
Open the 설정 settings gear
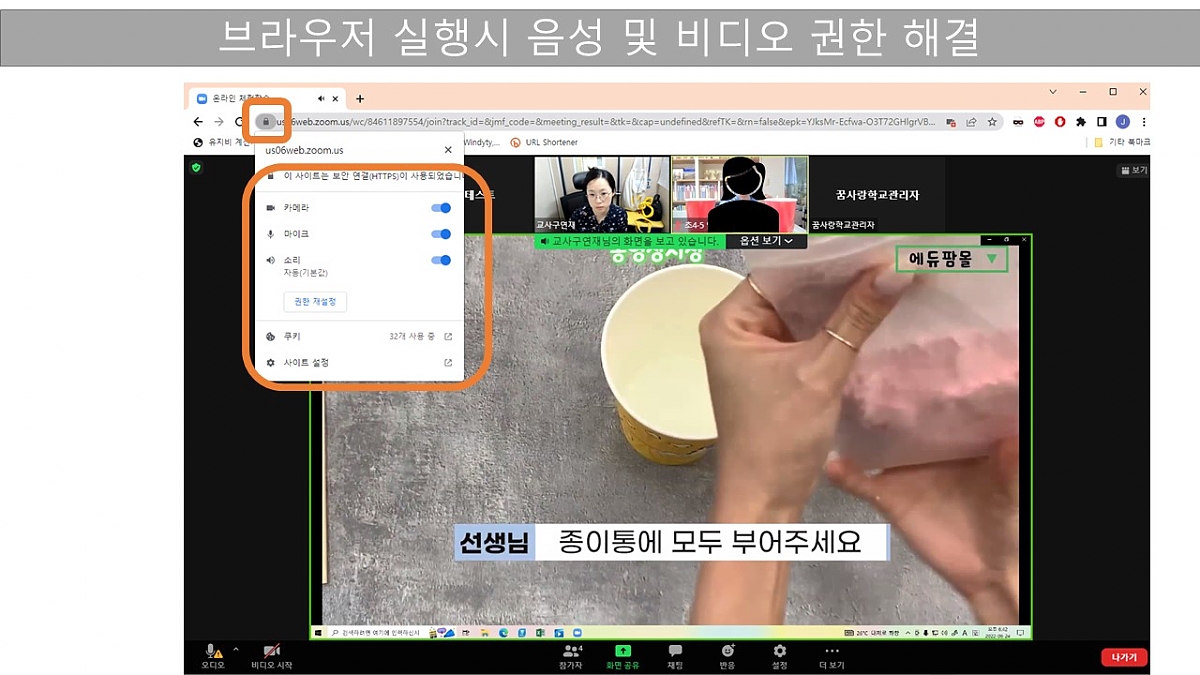coord(779,656)
